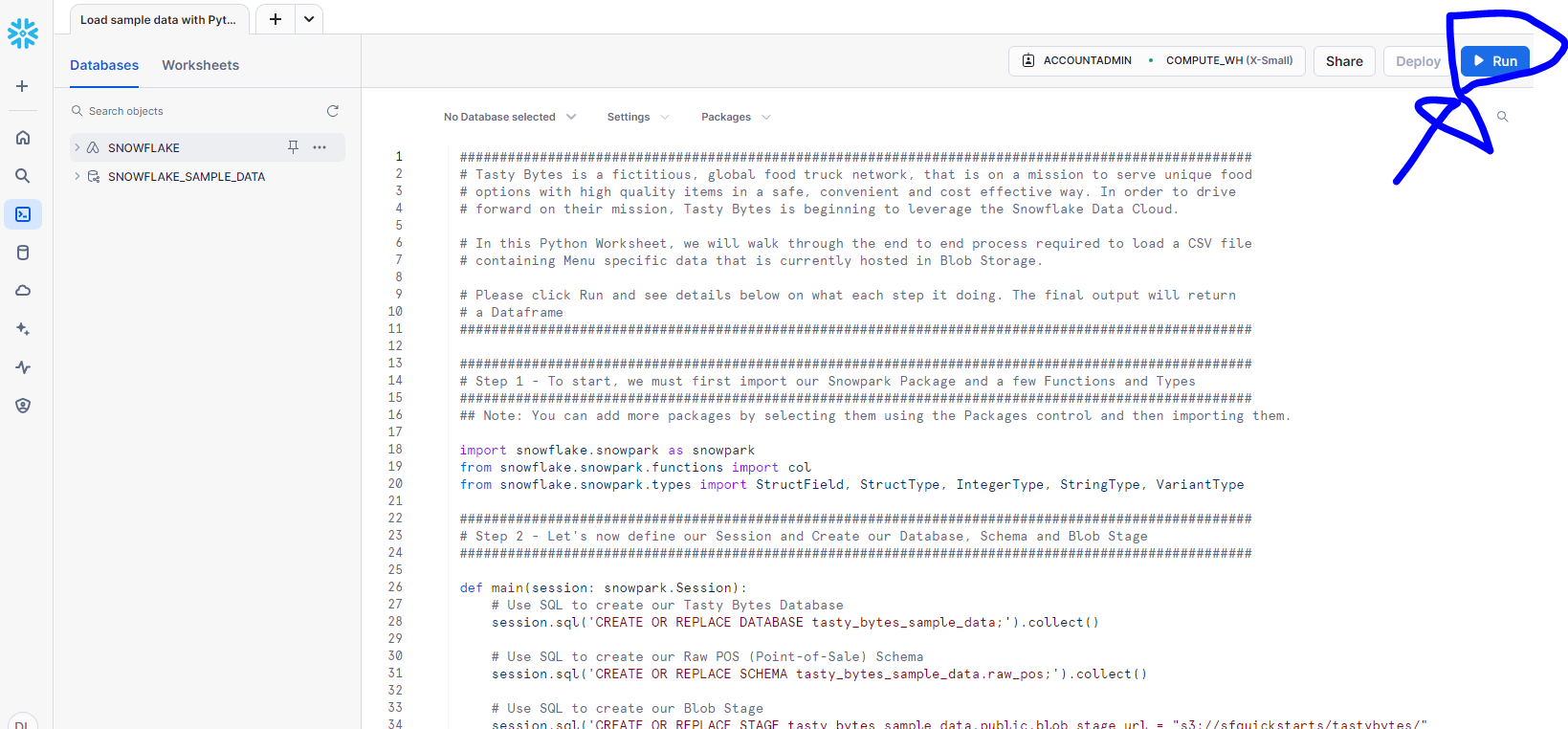Open the Projects worksheets icon in sidebar
Image resolution: width=1568 pixels, height=729 pixels.
coord(23,214)
